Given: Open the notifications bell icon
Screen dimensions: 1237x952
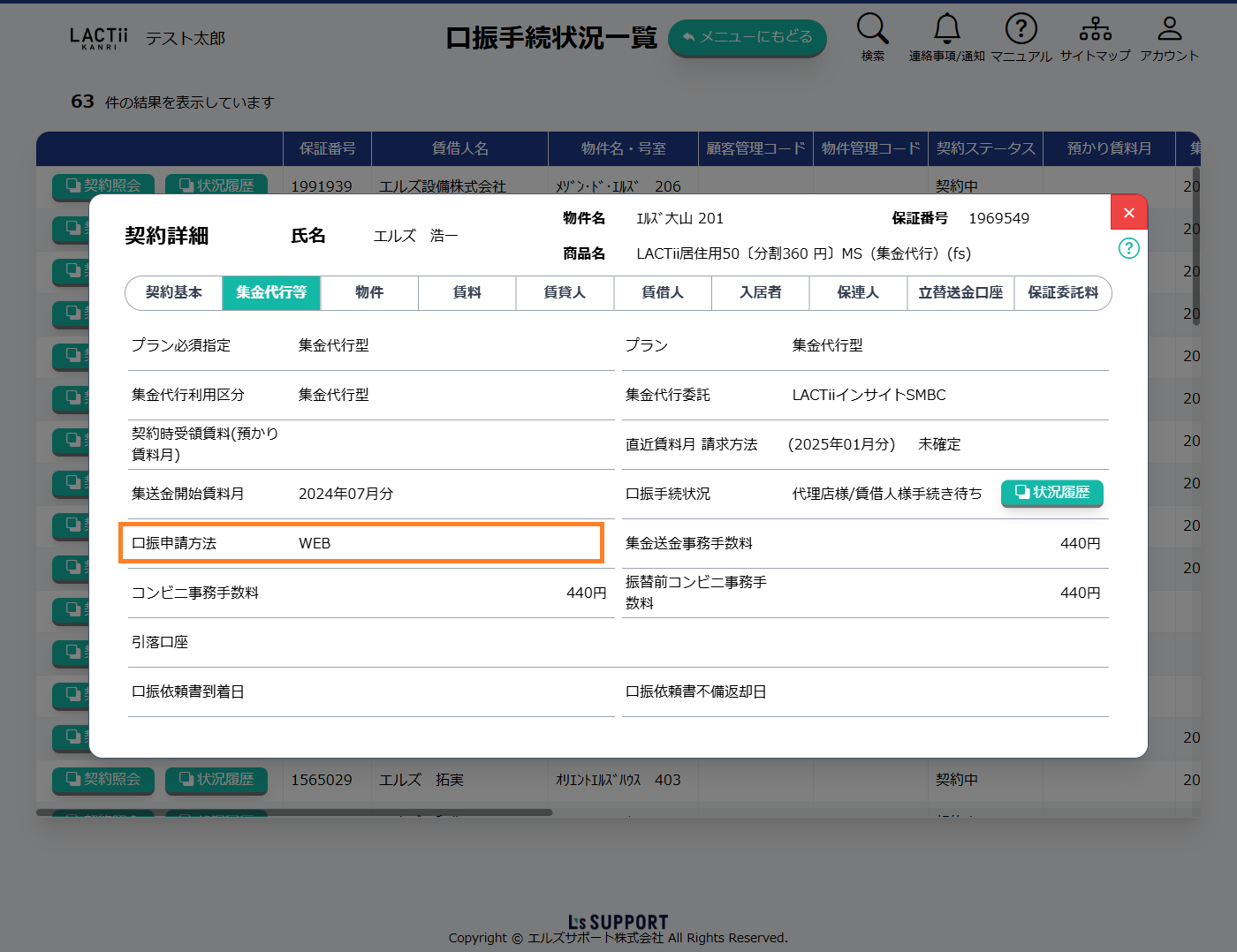Looking at the screenshot, I should tap(946, 29).
